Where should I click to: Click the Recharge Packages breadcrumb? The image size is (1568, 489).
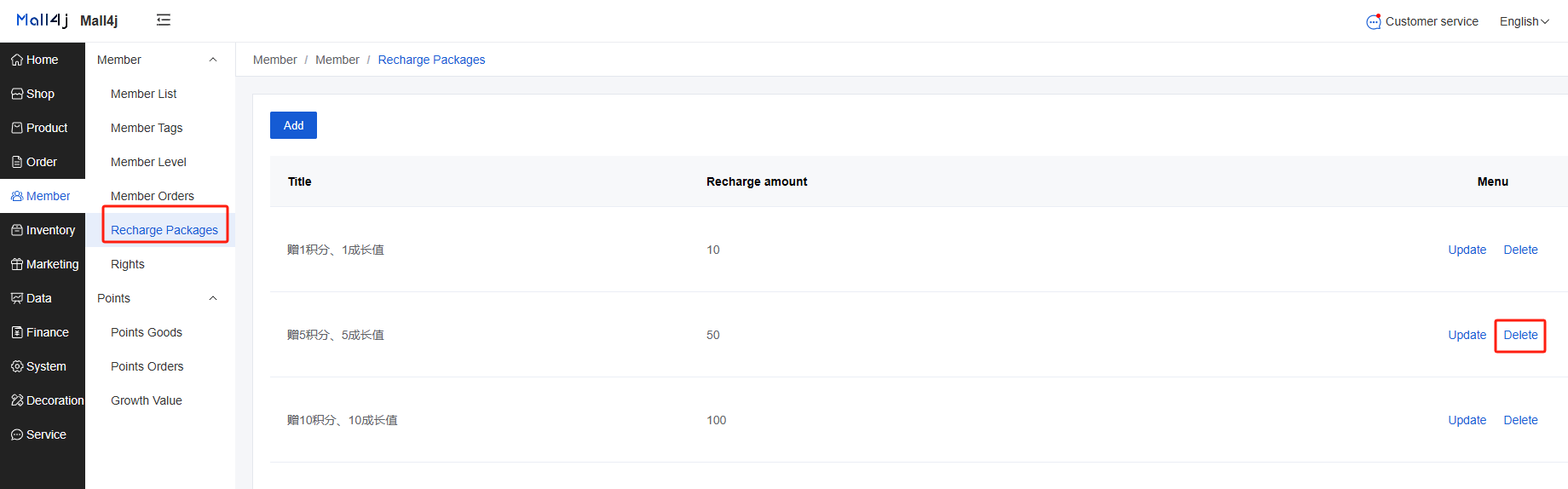click(x=431, y=60)
